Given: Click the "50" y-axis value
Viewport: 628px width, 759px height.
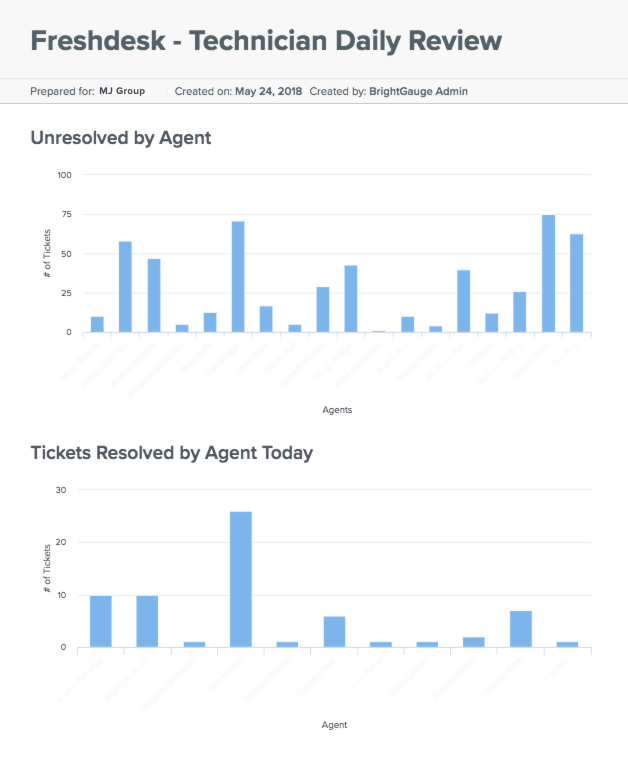Looking at the screenshot, I should (66, 254).
